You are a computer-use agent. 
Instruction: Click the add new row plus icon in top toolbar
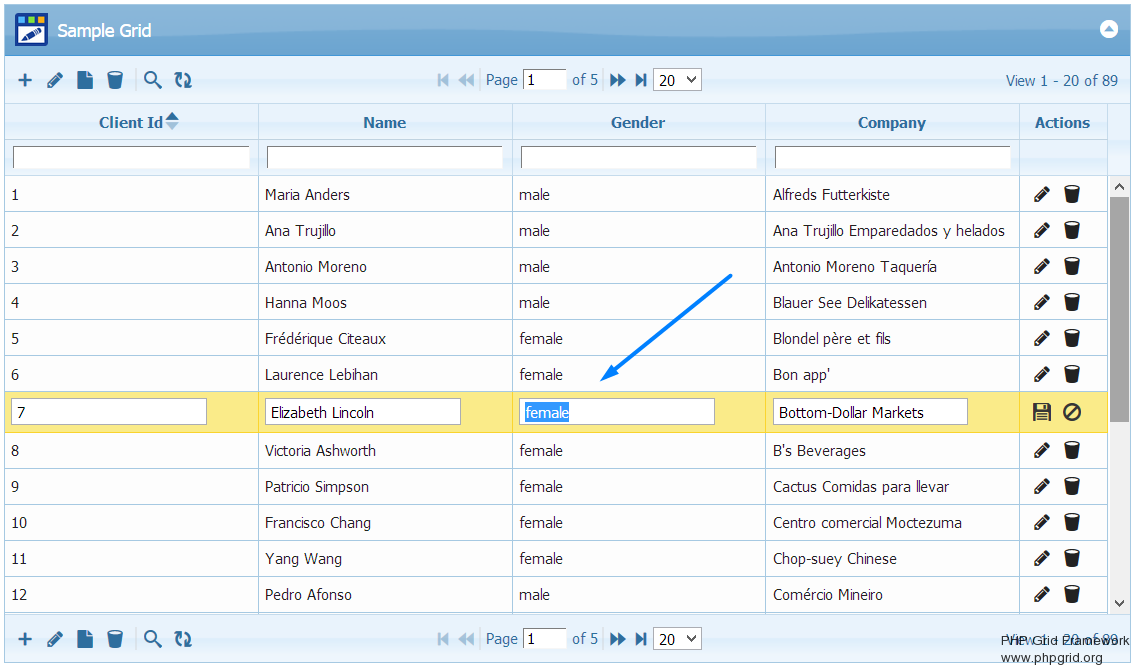pos(25,80)
